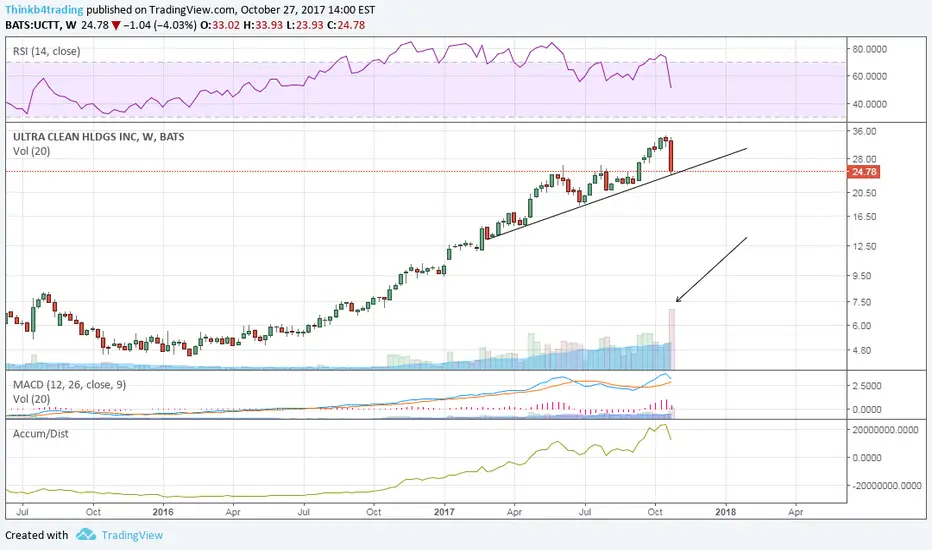This screenshot has width=932, height=550.
Task: Click the 2.5000 MACD axis label
Action: tap(867, 386)
